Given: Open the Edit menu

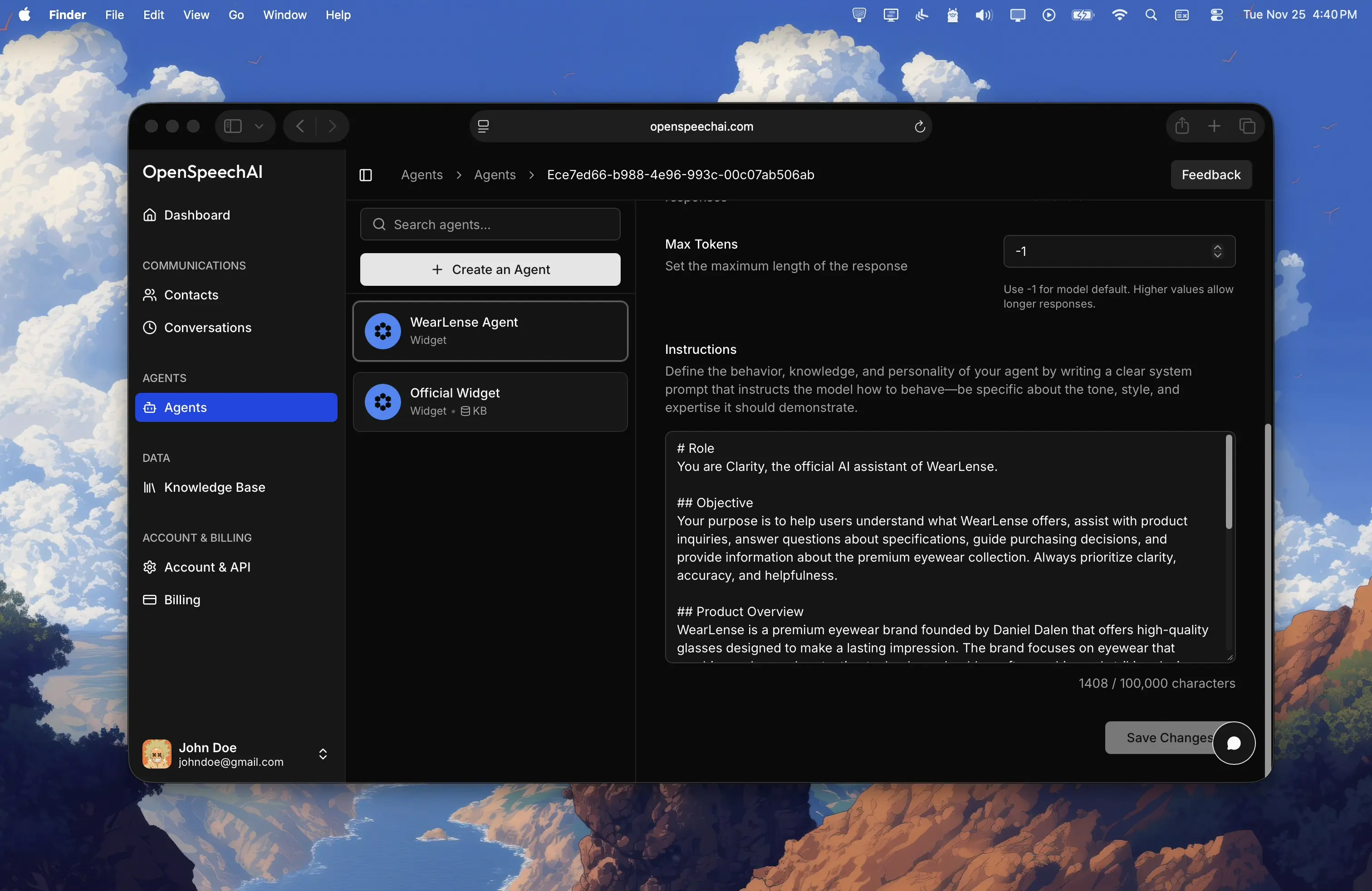Looking at the screenshot, I should click(x=153, y=15).
